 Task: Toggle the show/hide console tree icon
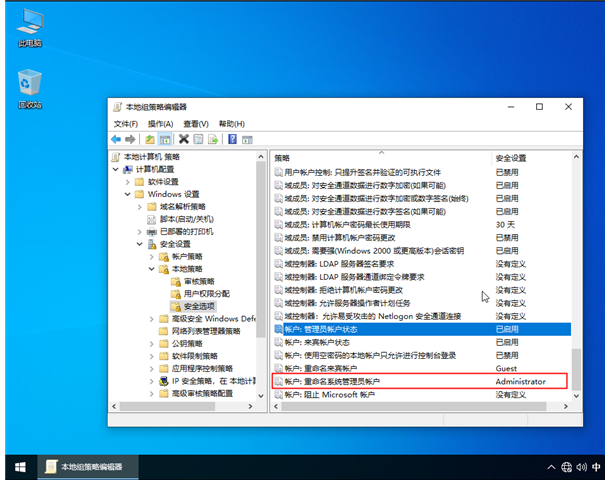pyautogui.click(x=165, y=139)
